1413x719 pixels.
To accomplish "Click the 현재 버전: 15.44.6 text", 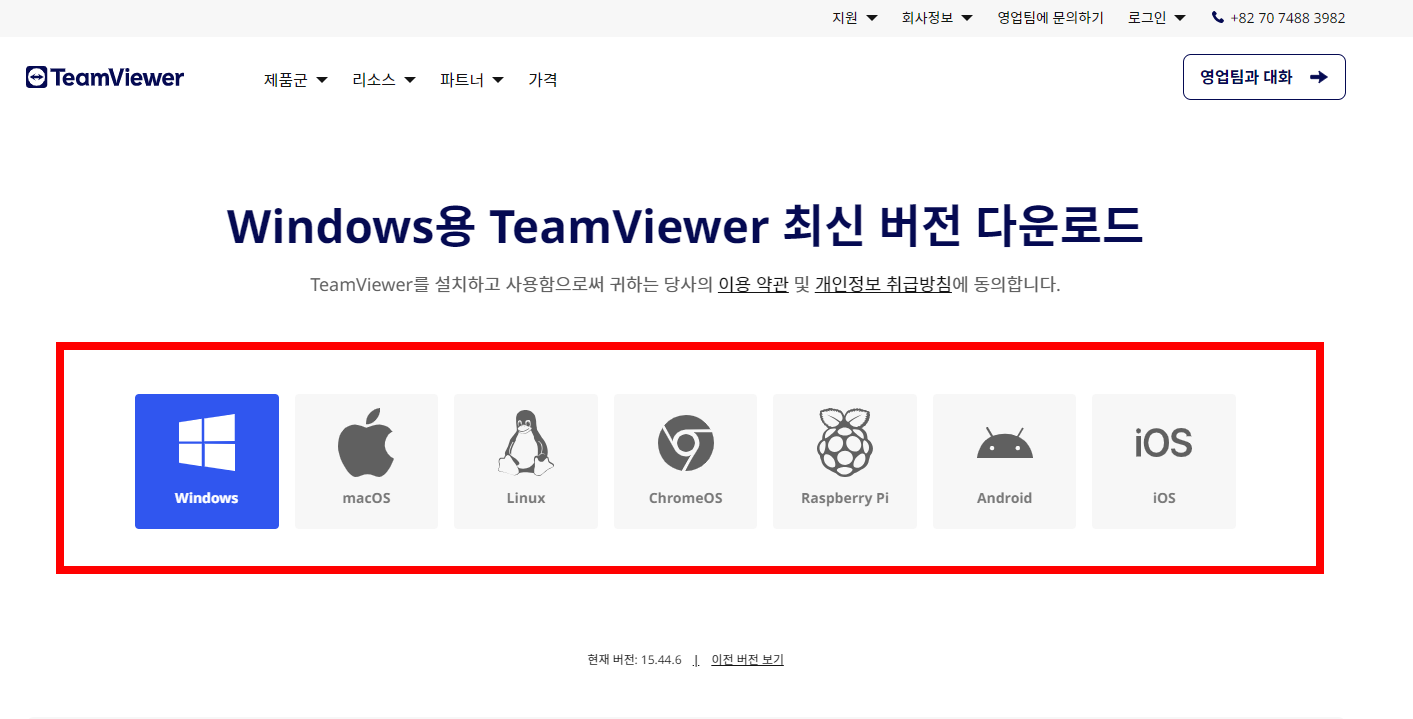I will (x=635, y=660).
